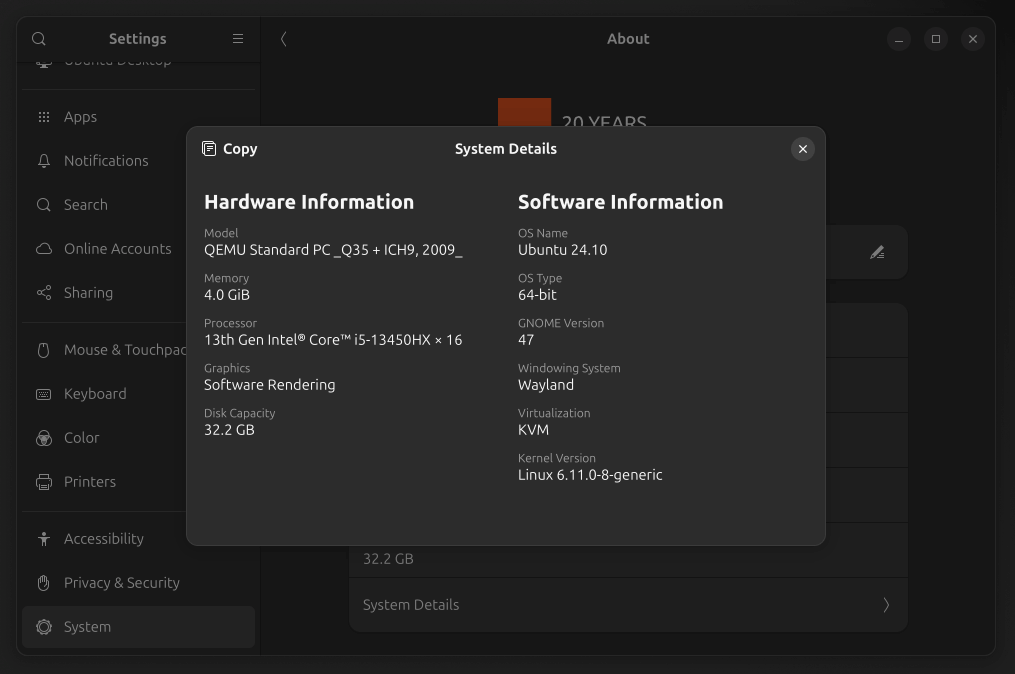The image size is (1015, 674).
Task: Click the Copy button in the dialog
Action: [229, 148]
